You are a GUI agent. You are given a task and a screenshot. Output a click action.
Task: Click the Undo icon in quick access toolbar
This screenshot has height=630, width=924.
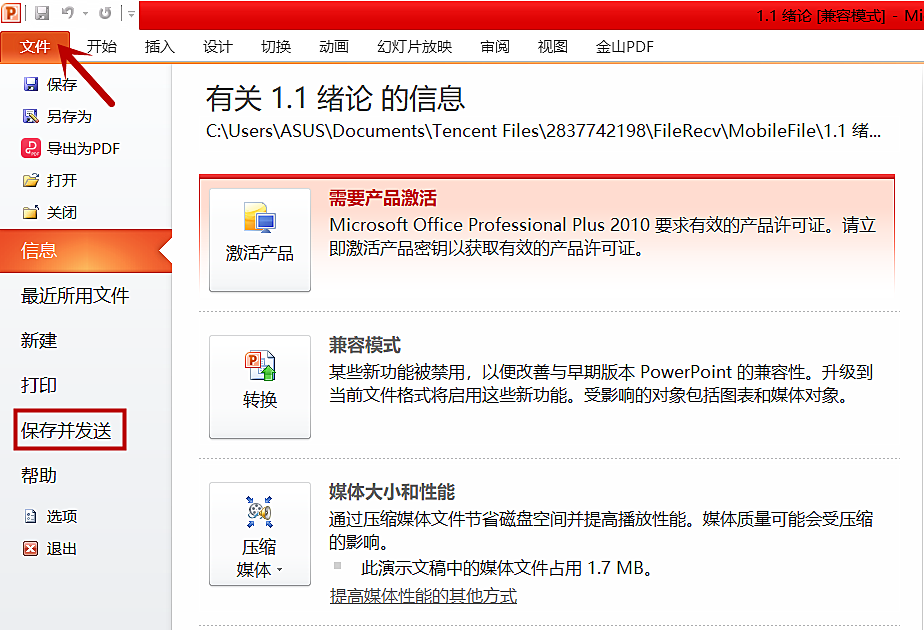click(x=68, y=13)
